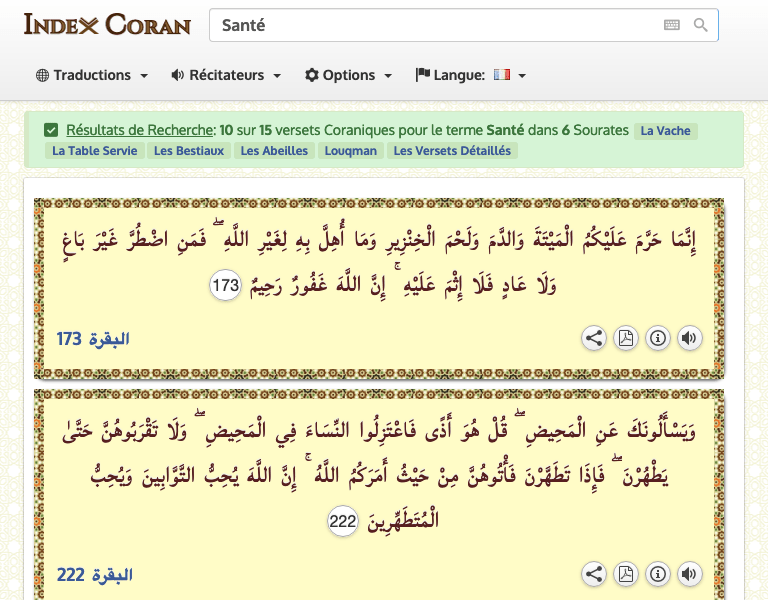Image resolution: width=768 pixels, height=600 pixels.
Task: Show info for verse 173
Action: [x=658, y=338]
